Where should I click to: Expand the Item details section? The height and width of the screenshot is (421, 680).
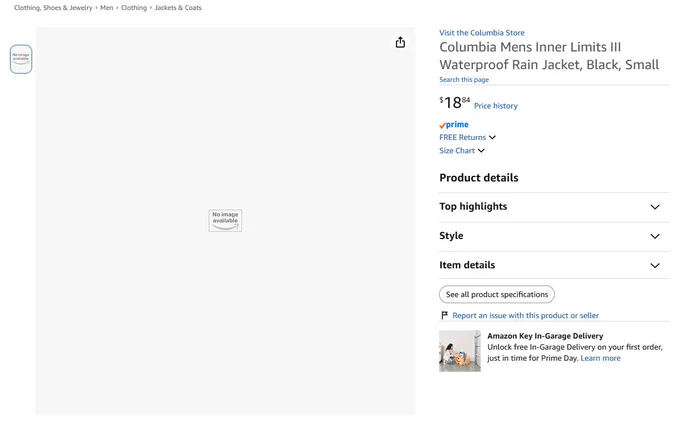click(554, 265)
